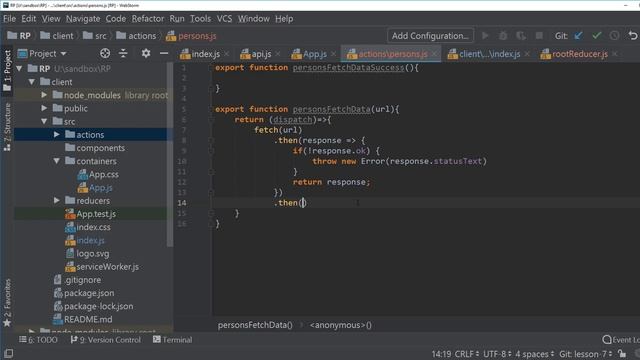Viewport: 640px width, 360px height.
Task: Expand the actions folder
Action: click(57, 135)
